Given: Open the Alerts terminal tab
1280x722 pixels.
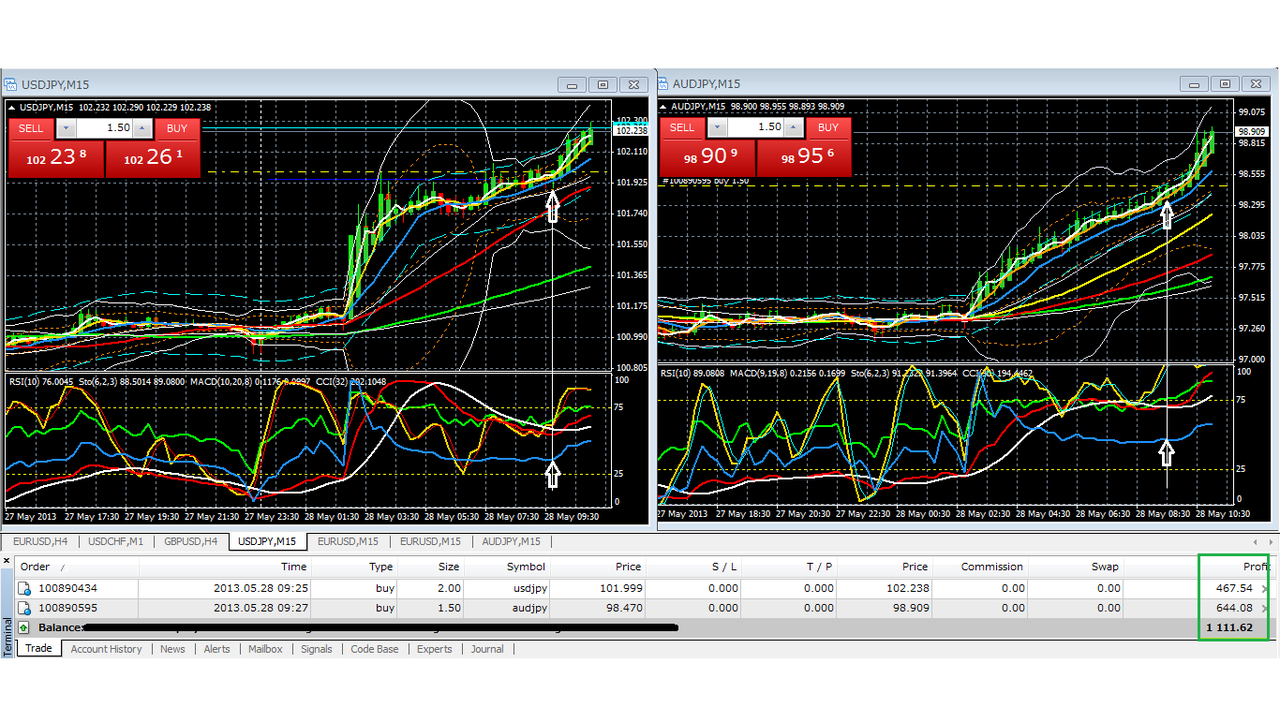Looking at the screenshot, I should pyautogui.click(x=217, y=649).
